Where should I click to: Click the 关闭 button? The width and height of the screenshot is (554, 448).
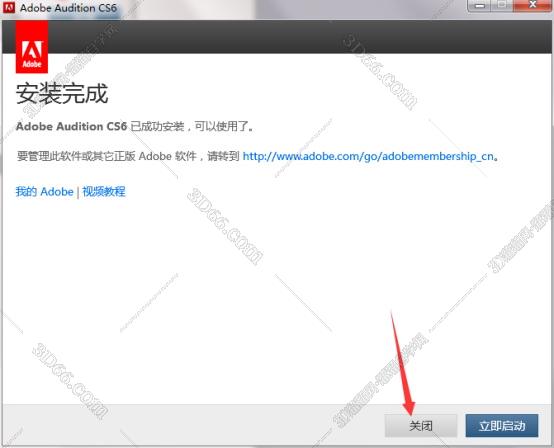[x=420, y=425]
